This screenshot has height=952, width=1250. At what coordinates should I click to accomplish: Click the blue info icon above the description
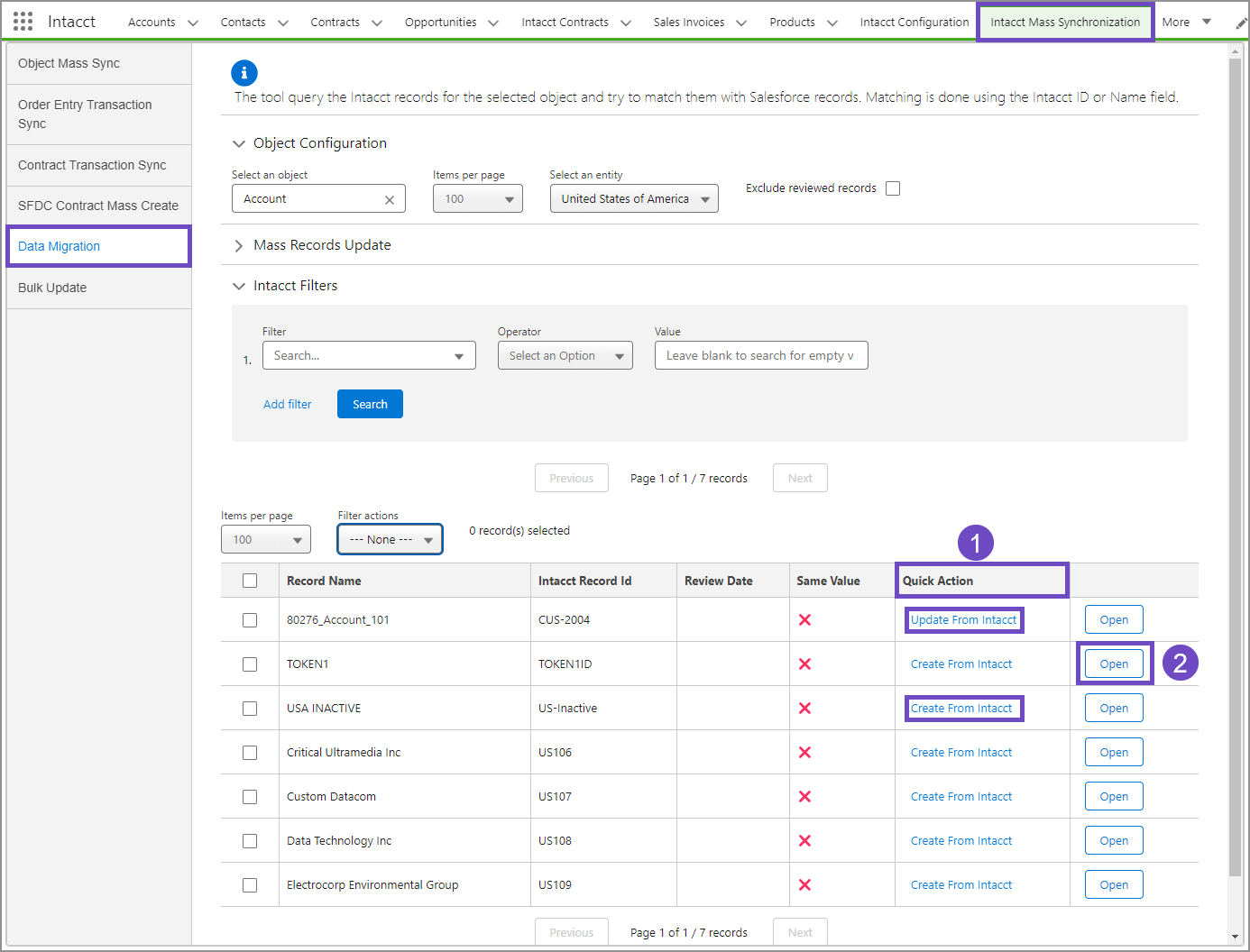pyautogui.click(x=244, y=73)
